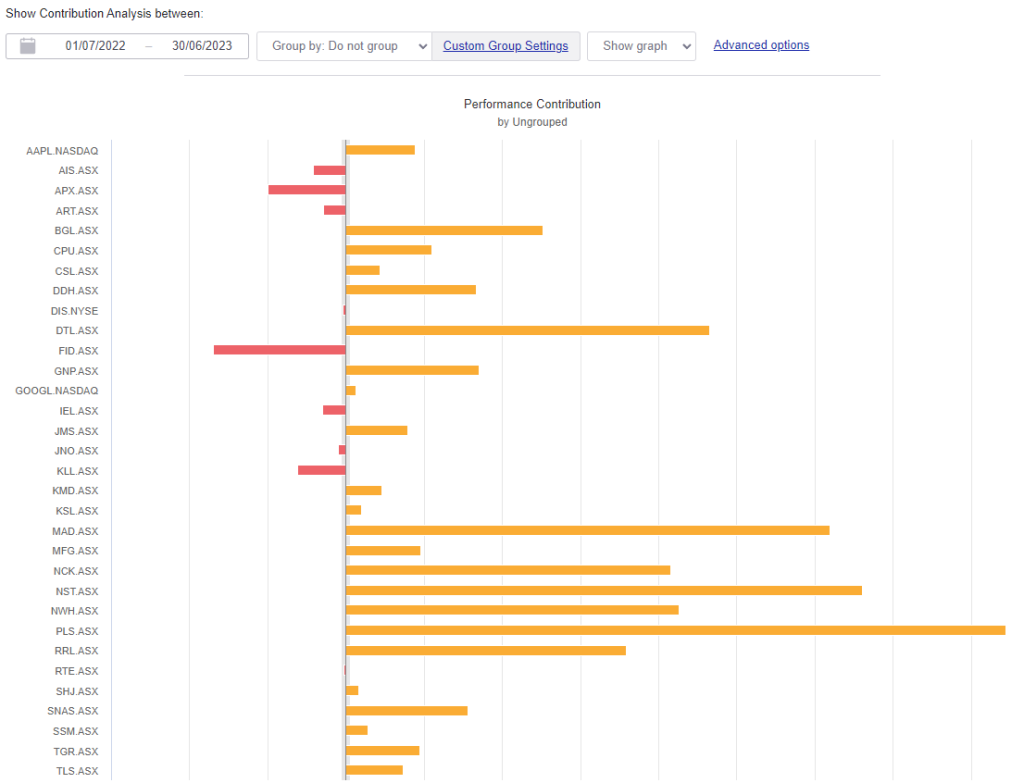Click the TLS.ASX axis label
This screenshot has height=783, width=1024.
pos(77,771)
